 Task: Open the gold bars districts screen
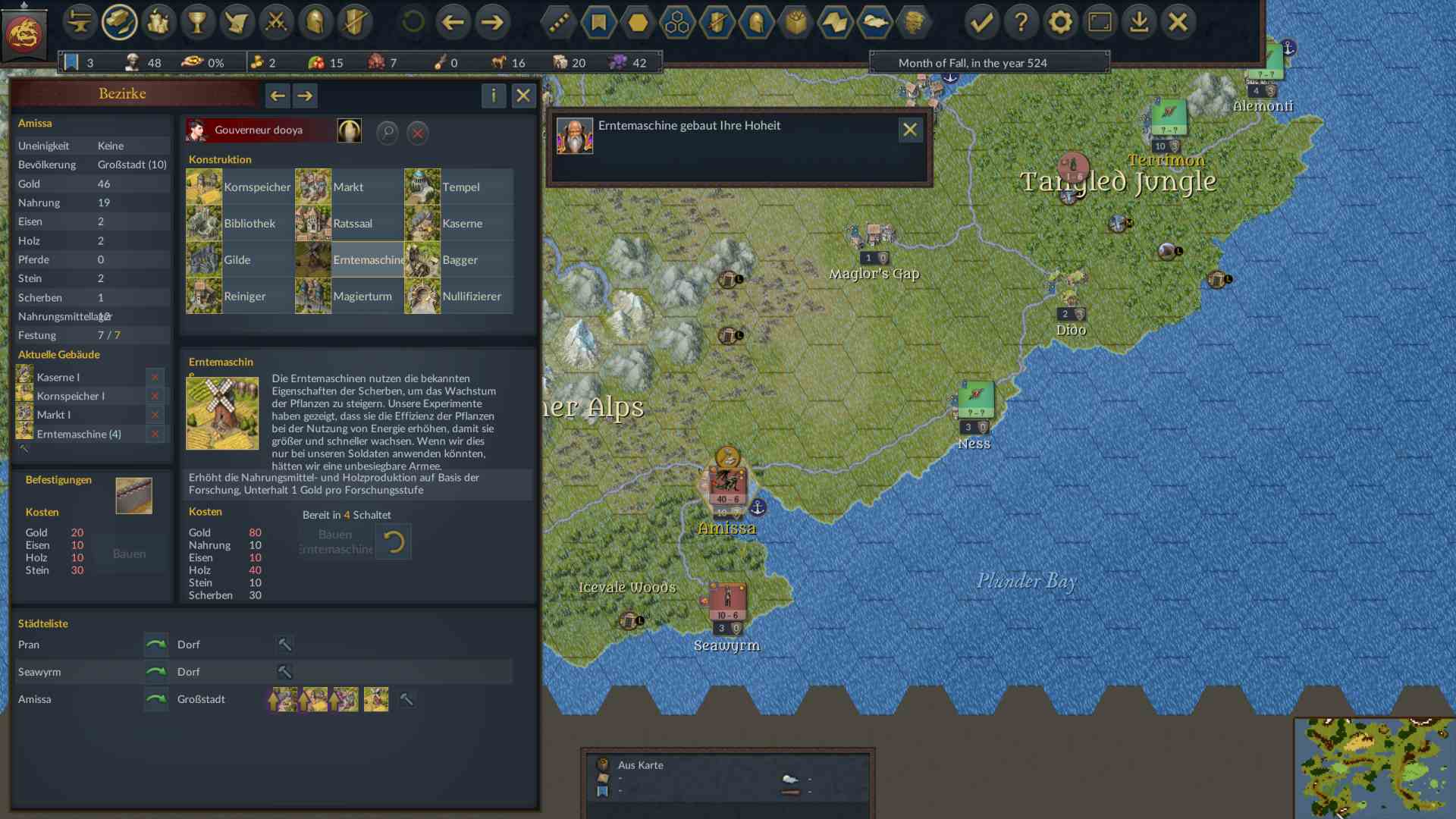point(119,22)
